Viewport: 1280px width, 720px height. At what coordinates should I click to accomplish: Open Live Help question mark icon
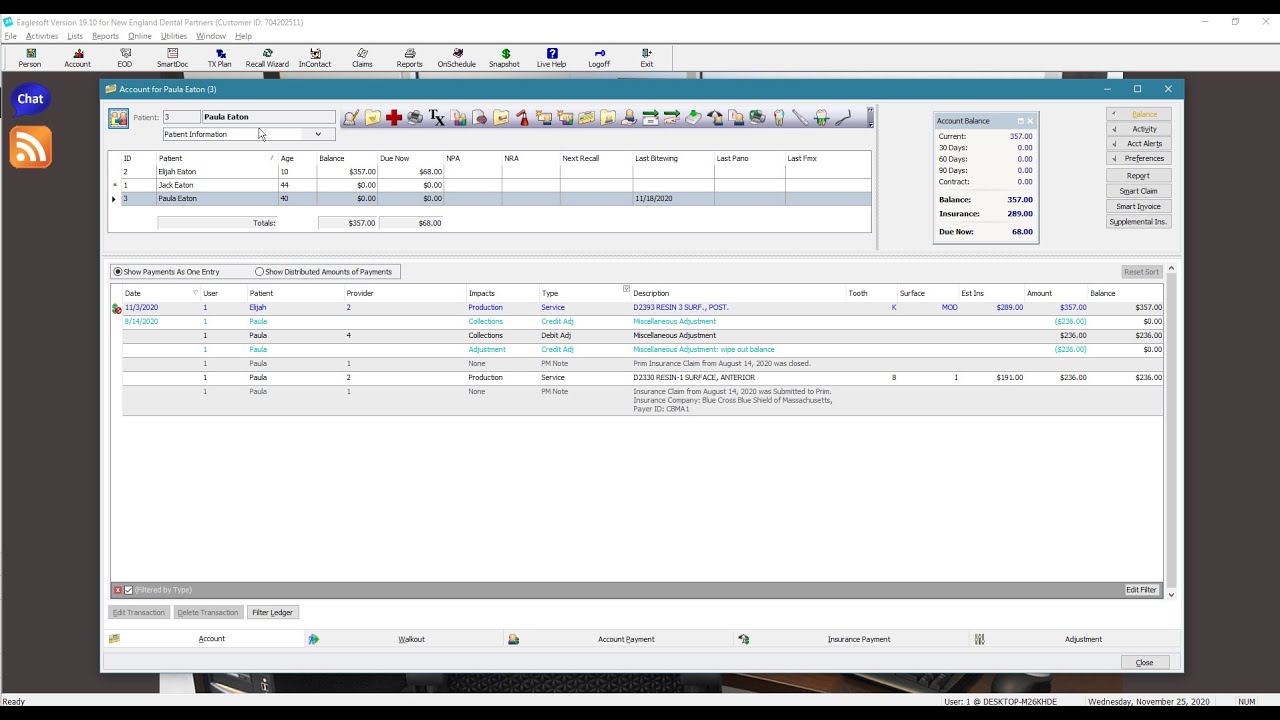coord(551,58)
